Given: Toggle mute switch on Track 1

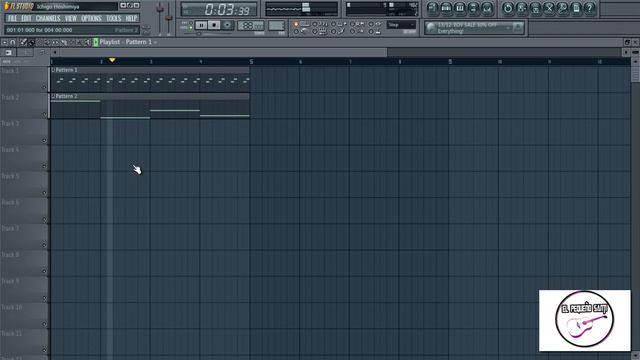Looking at the screenshot, I should [44, 87].
